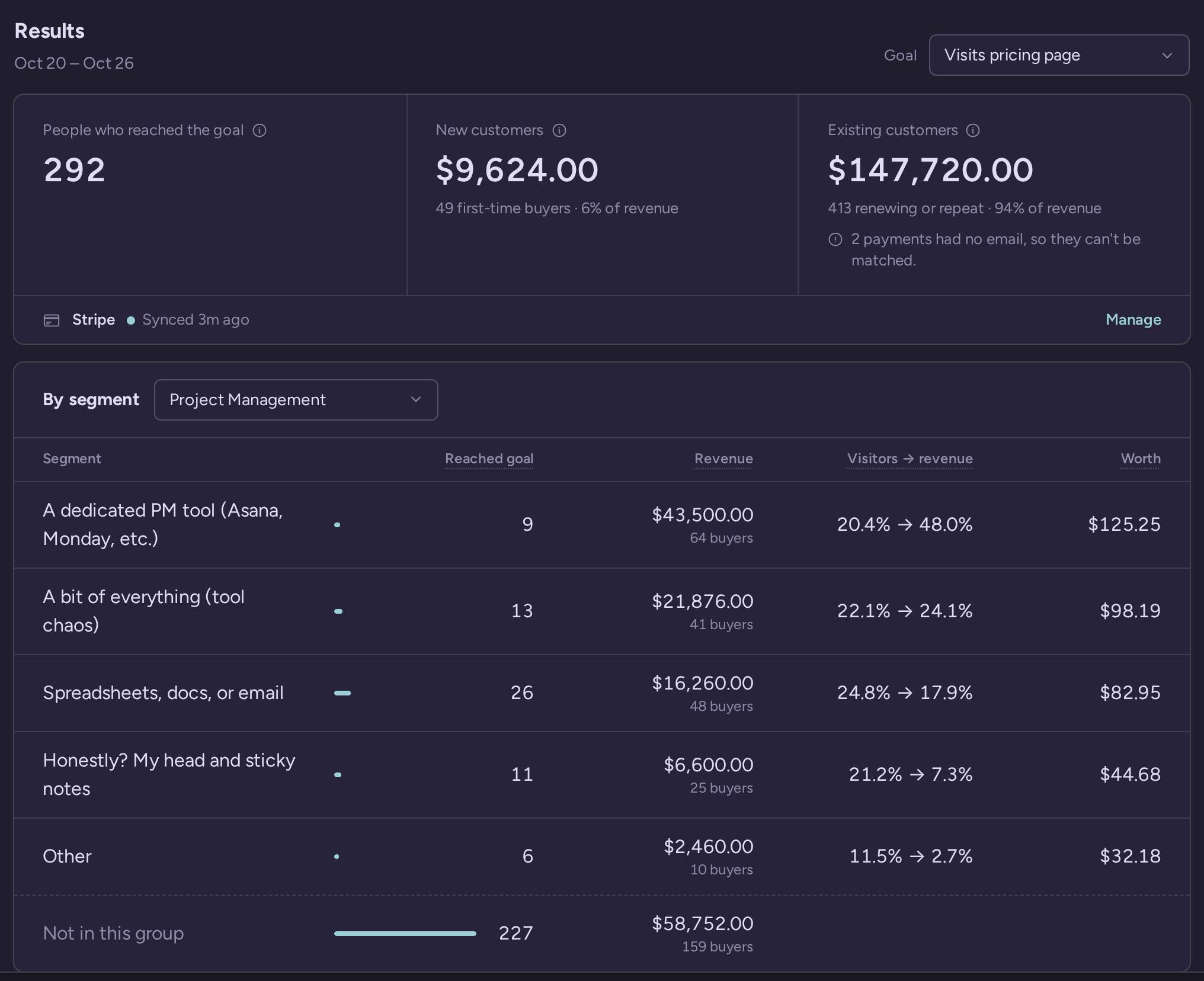1204x981 pixels.
Task: Click worth value $125.25
Action: tap(1124, 524)
